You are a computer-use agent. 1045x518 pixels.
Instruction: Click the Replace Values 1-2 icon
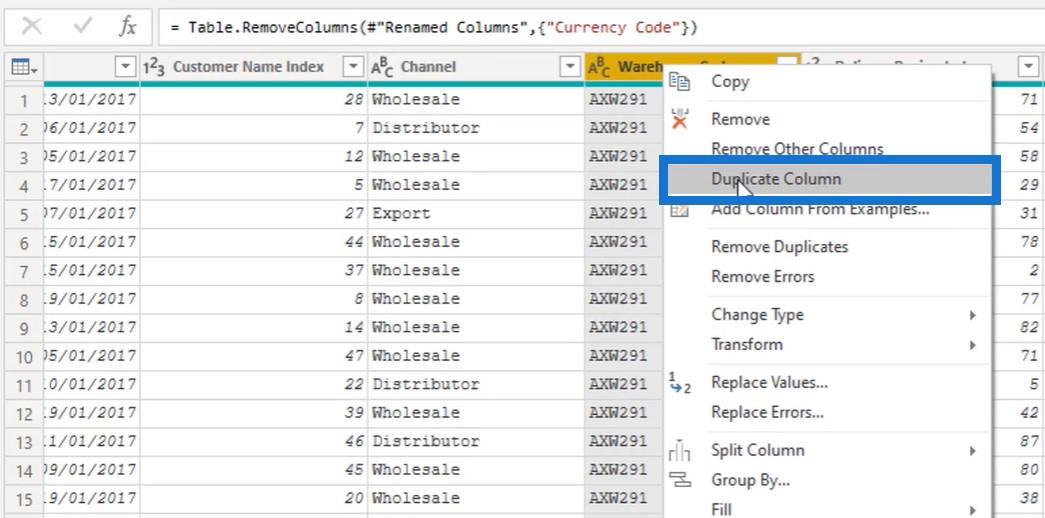679,383
